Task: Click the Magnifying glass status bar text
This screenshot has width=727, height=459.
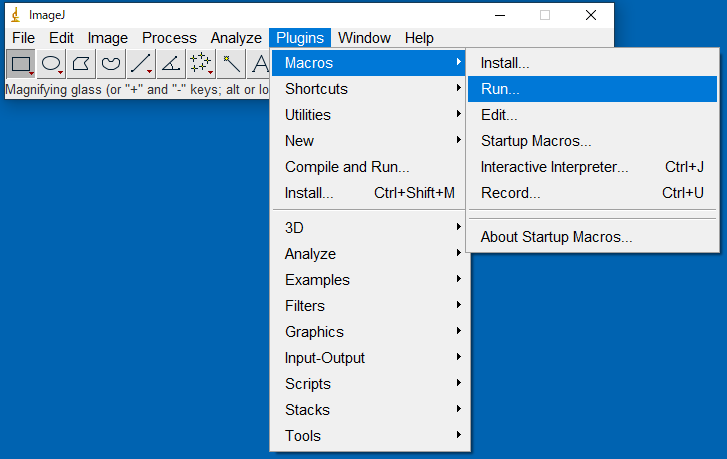Action: [x=137, y=89]
